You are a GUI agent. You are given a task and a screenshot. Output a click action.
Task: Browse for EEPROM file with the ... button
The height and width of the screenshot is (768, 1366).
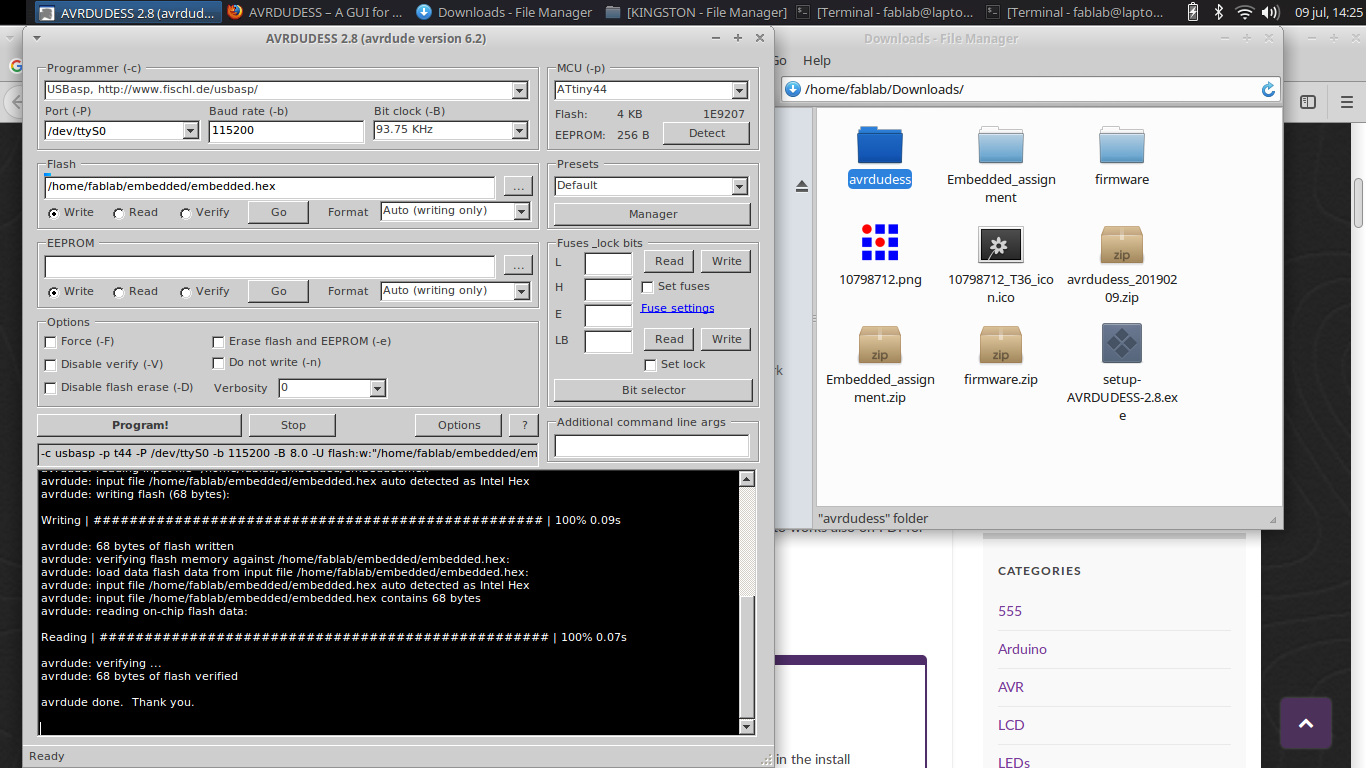point(517,267)
